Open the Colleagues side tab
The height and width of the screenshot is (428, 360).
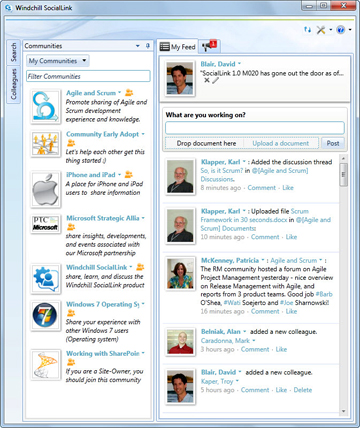click(13, 84)
